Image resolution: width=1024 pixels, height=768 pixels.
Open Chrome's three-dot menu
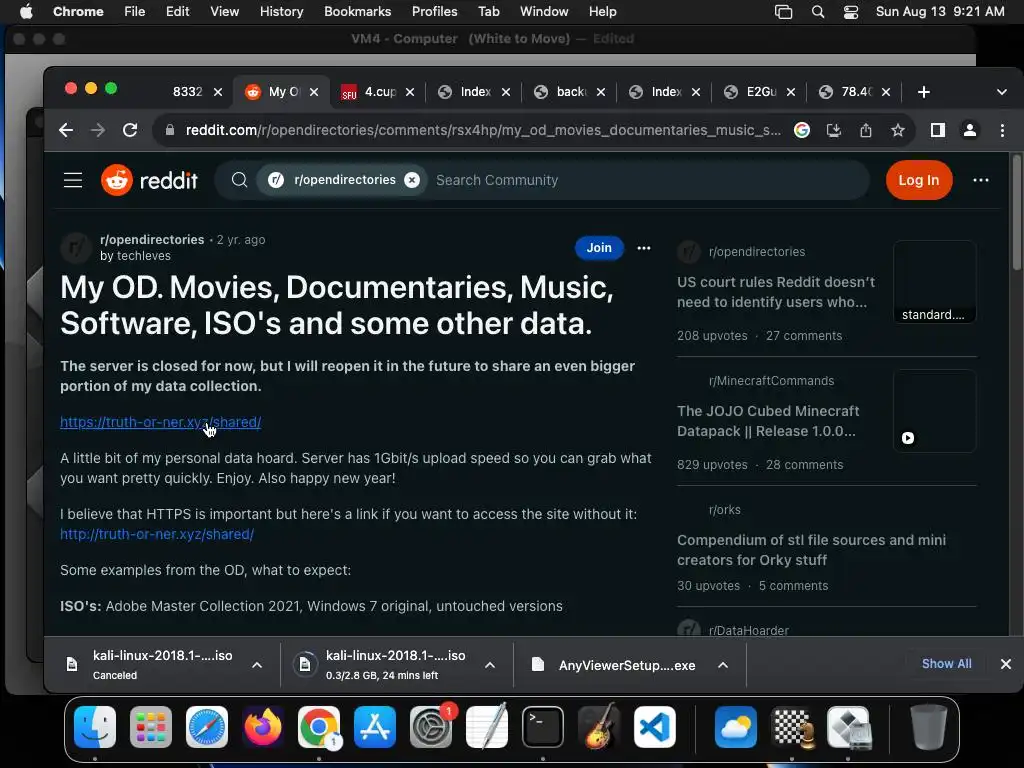coord(1002,130)
